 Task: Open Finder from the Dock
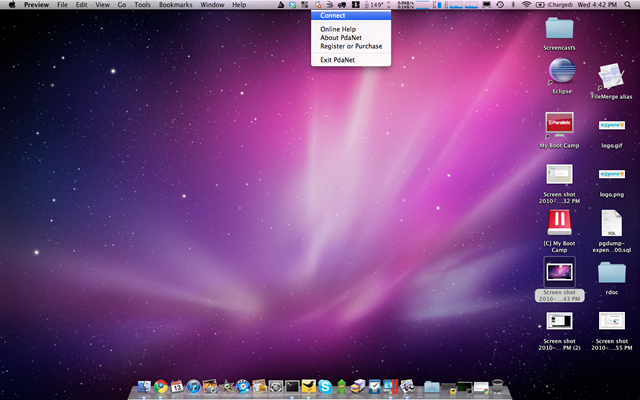coord(144,386)
